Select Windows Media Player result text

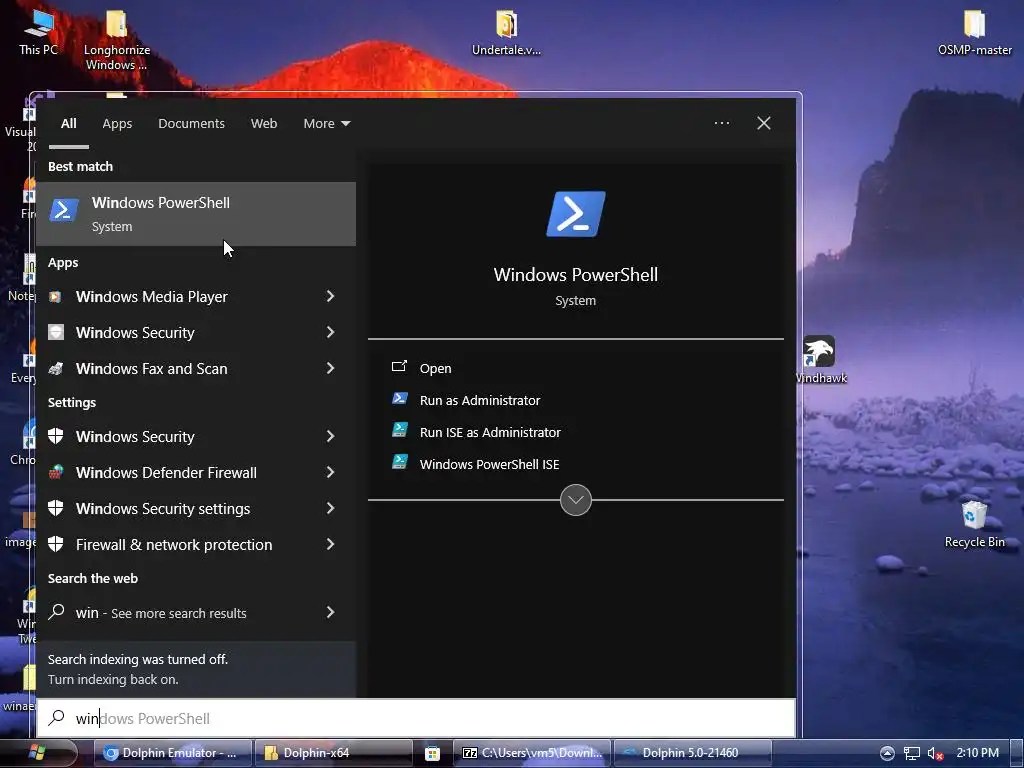coord(152,296)
